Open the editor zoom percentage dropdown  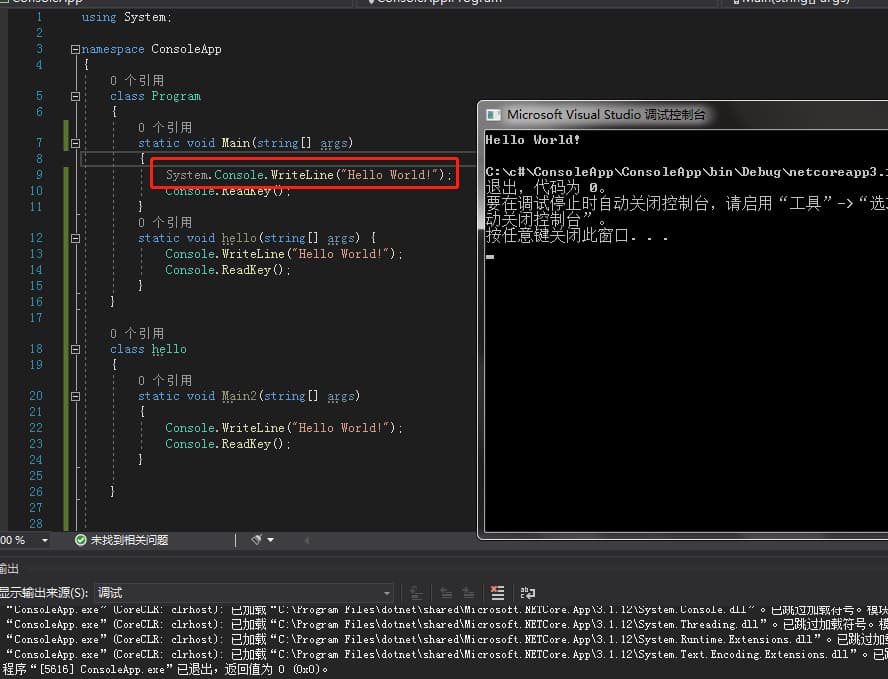[x=44, y=540]
